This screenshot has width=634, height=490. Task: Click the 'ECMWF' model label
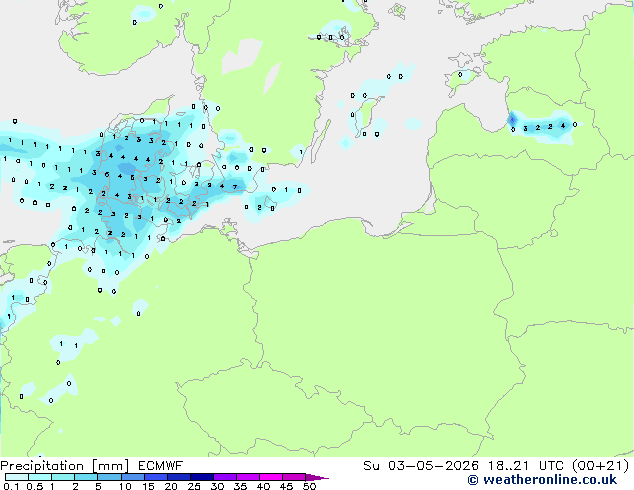point(161,466)
